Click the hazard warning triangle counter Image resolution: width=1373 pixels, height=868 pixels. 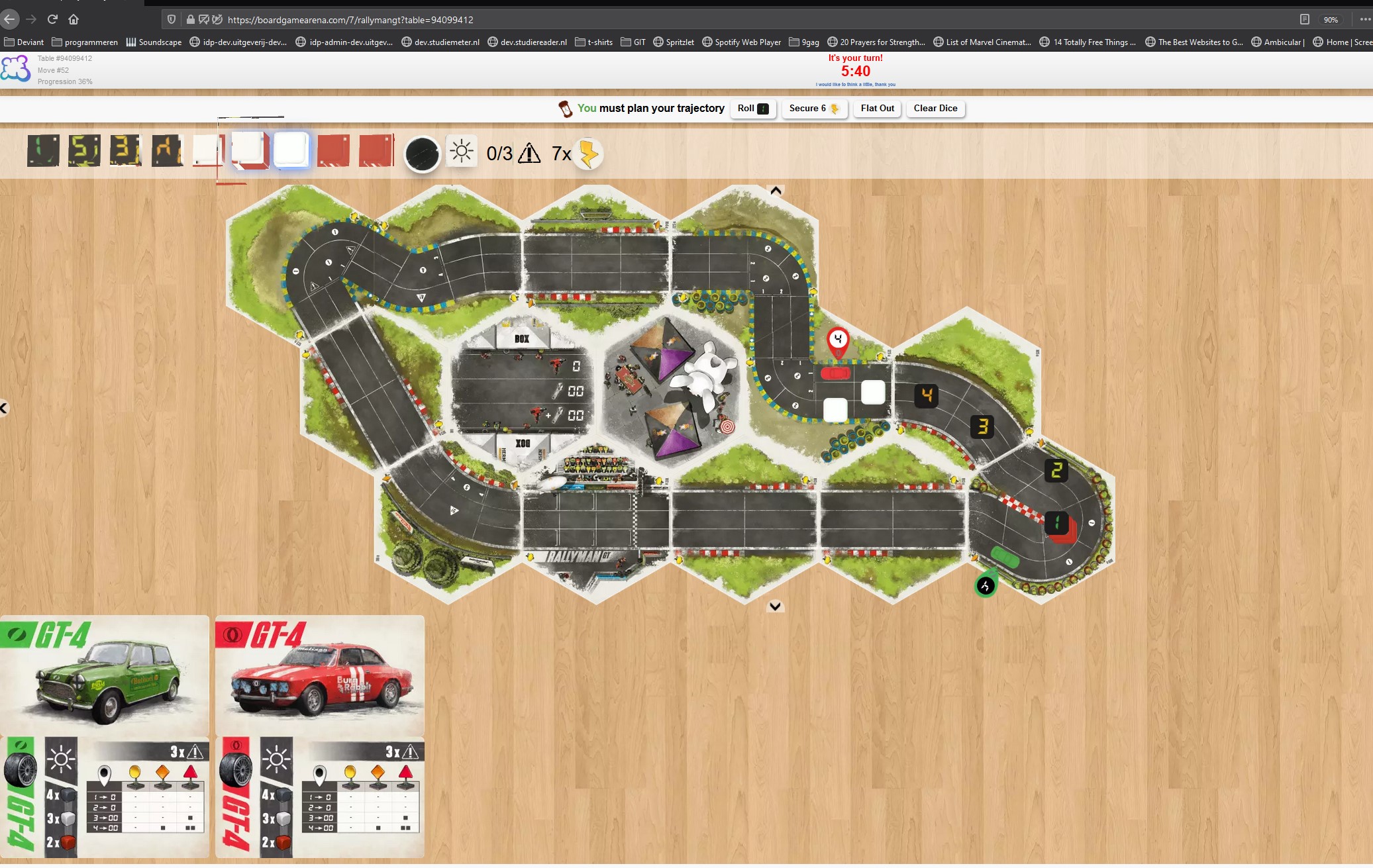tap(529, 154)
